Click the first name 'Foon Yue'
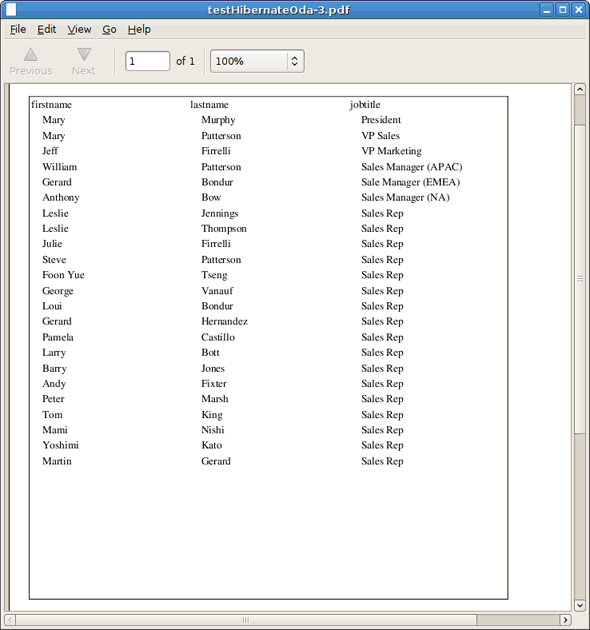The height and width of the screenshot is (630, 590). (64, 275)
